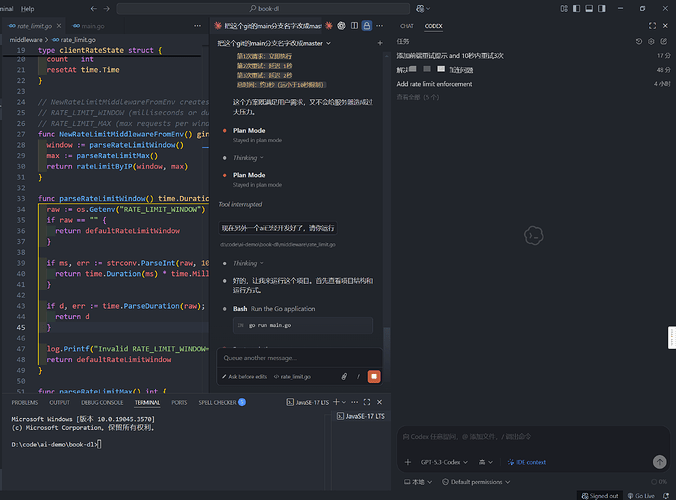The height and width of the screenshot is (500, 676).
Task: Maximize the terminal panel
Action: (x=367, y=402)
